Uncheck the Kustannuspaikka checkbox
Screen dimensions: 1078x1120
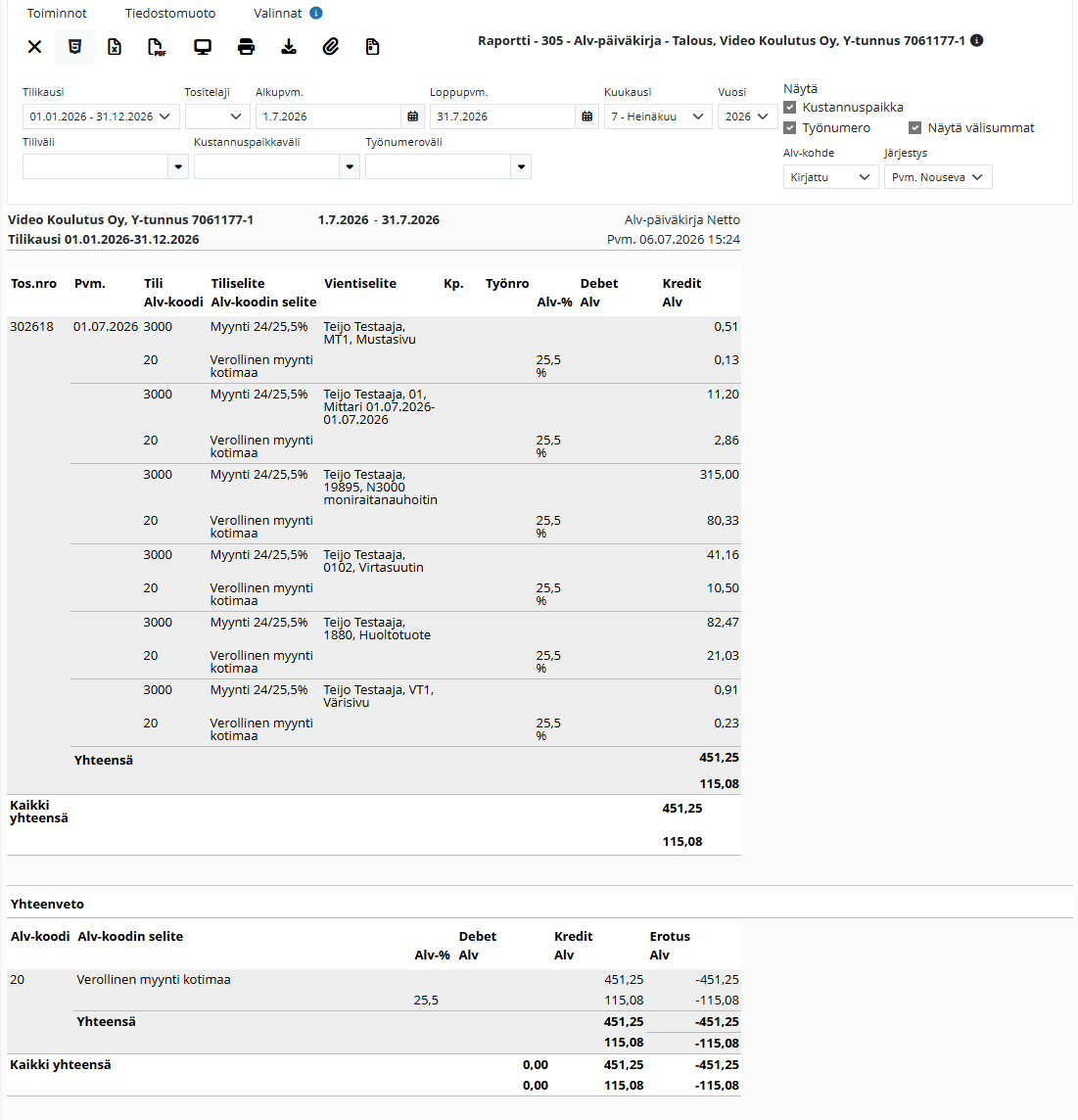point(789,107)
